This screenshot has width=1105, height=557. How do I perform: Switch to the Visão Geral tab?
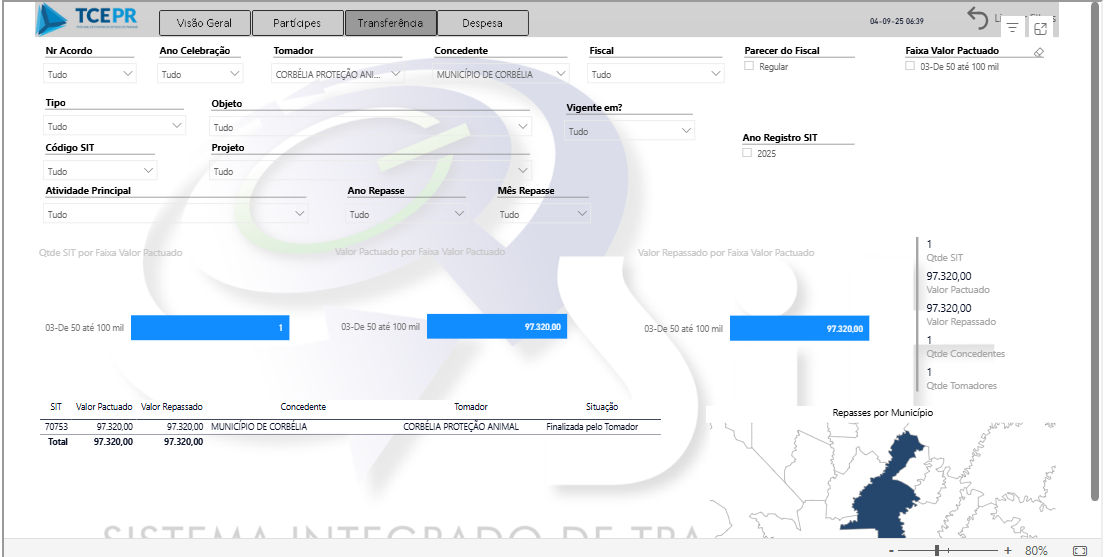[x=204, y=23]
